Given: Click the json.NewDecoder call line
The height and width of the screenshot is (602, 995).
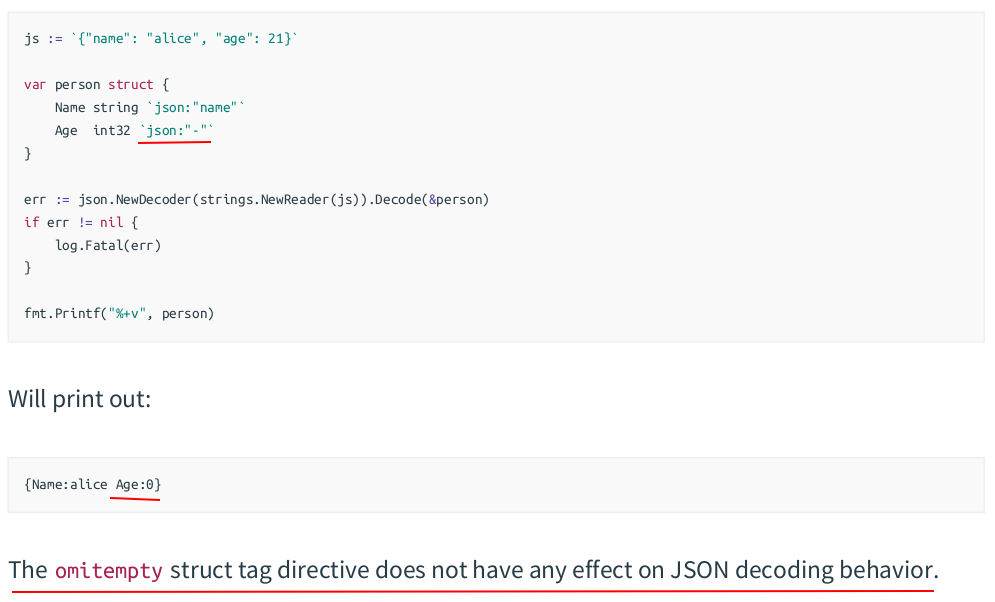Looking at the screenshot, I should (256, 199).
